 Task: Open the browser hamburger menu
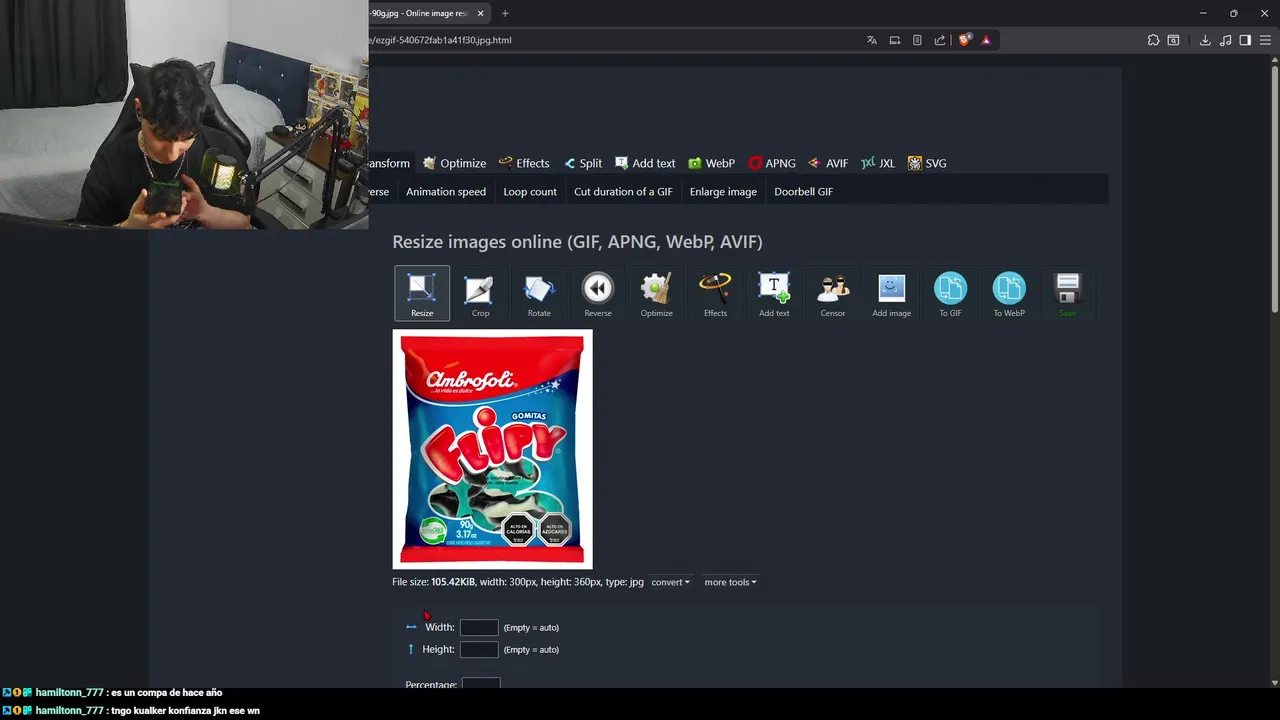pyautogui.click(x=1266, y=40)
